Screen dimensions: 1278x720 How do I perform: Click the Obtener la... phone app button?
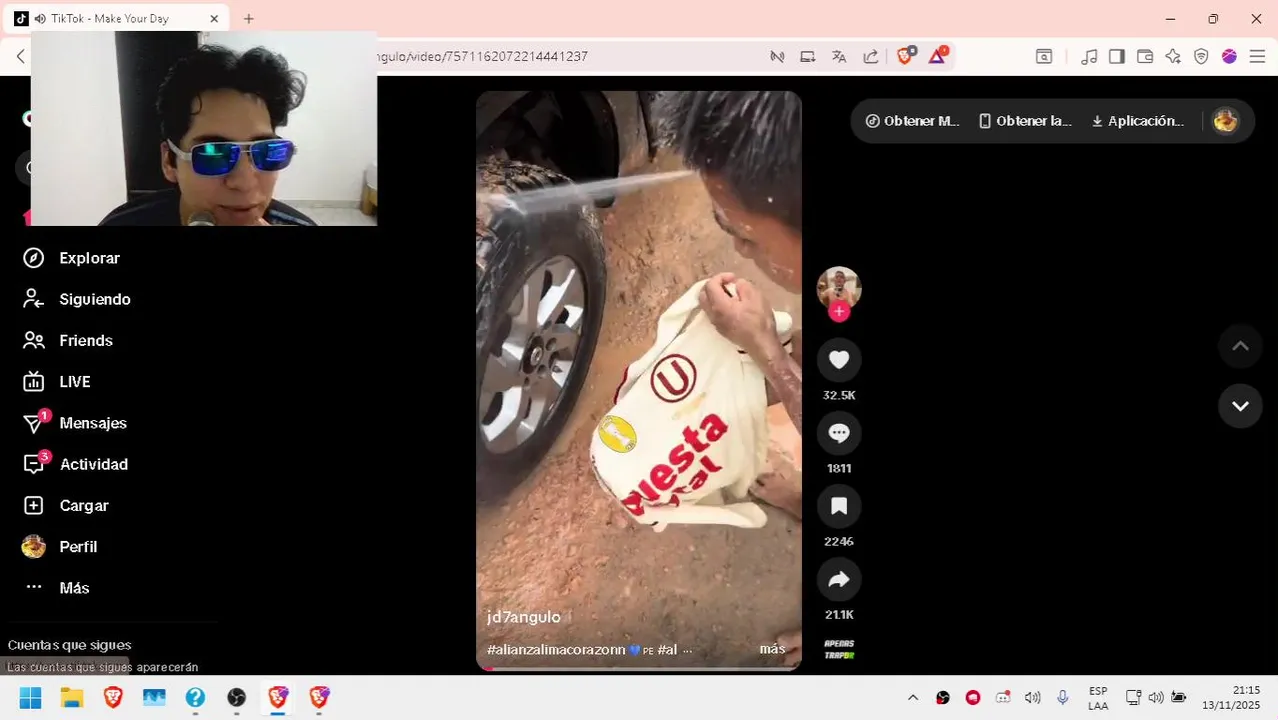click(x=1025, y=121)
